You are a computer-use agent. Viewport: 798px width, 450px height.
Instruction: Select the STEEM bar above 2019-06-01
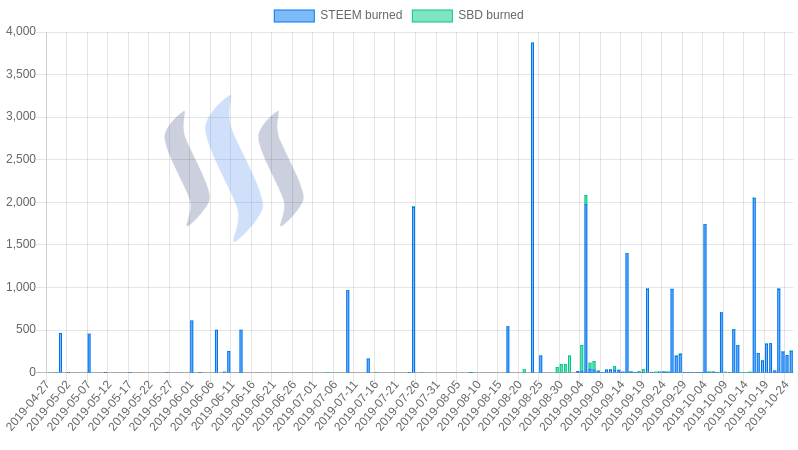(192, 346)
